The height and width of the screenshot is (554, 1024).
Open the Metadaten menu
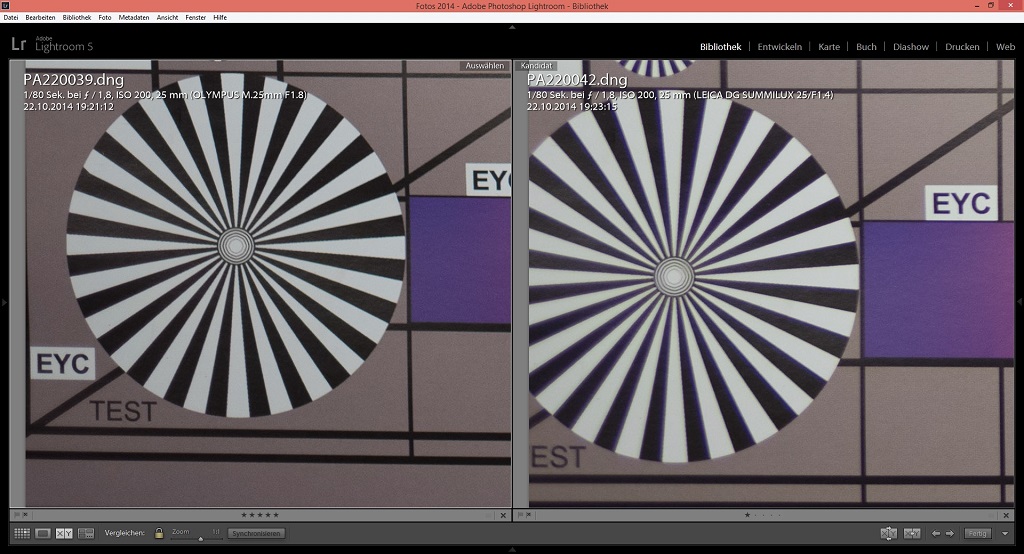click(133, 17)
